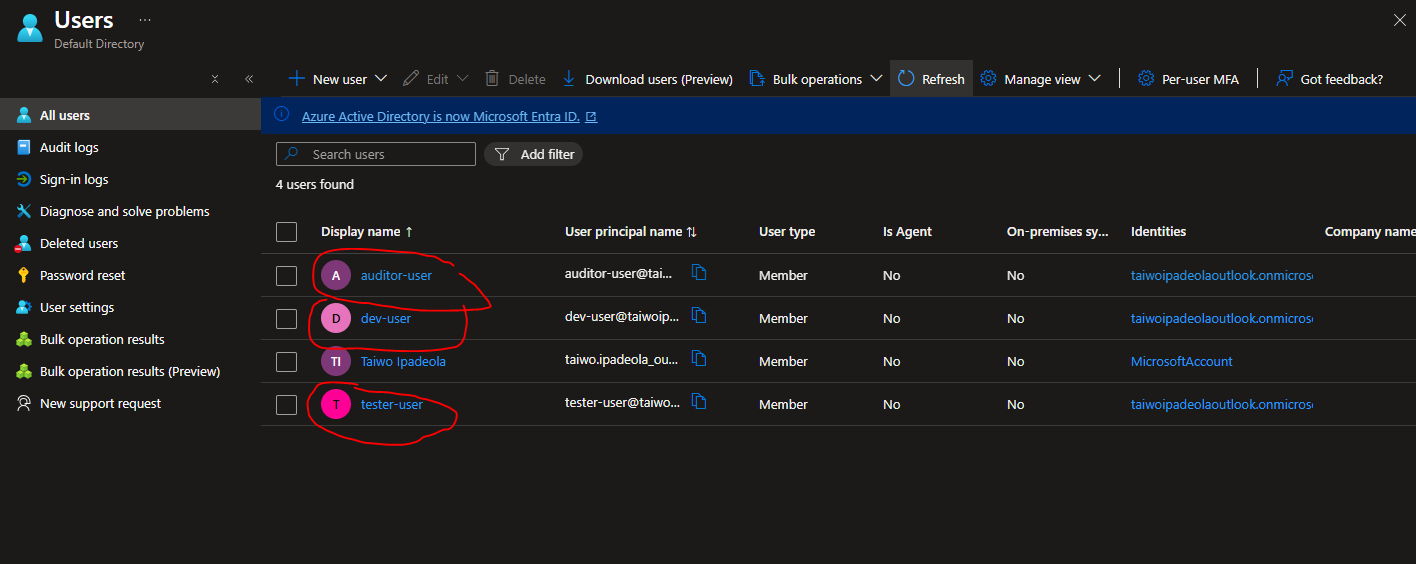Click Got feedback? button
Image resolution: width=1416 pixels, height=564 pixels.
(1330, 79)
